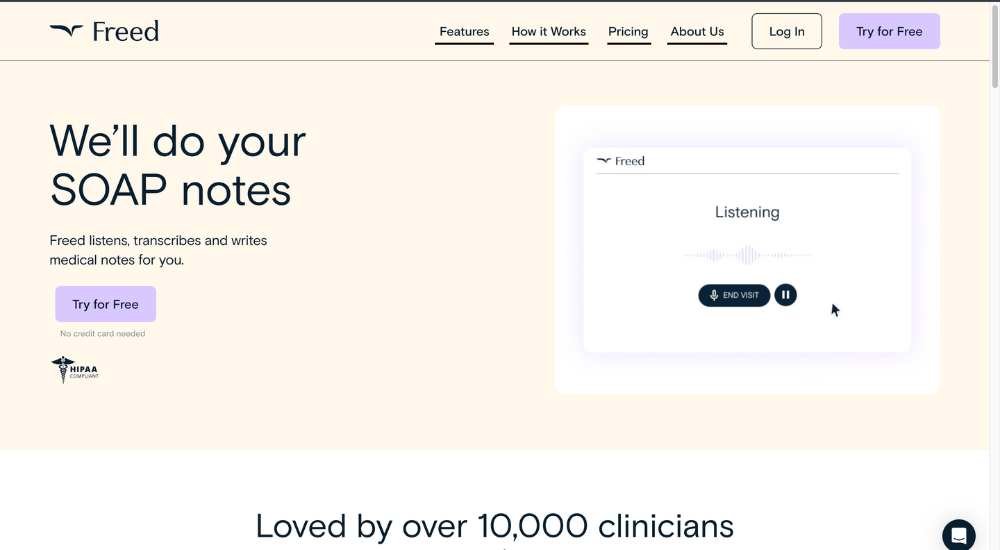The height and width of the screenshot is (550, 1000).
Task: Click the 'Listening' status text
Action: click(x=747, y=212)
